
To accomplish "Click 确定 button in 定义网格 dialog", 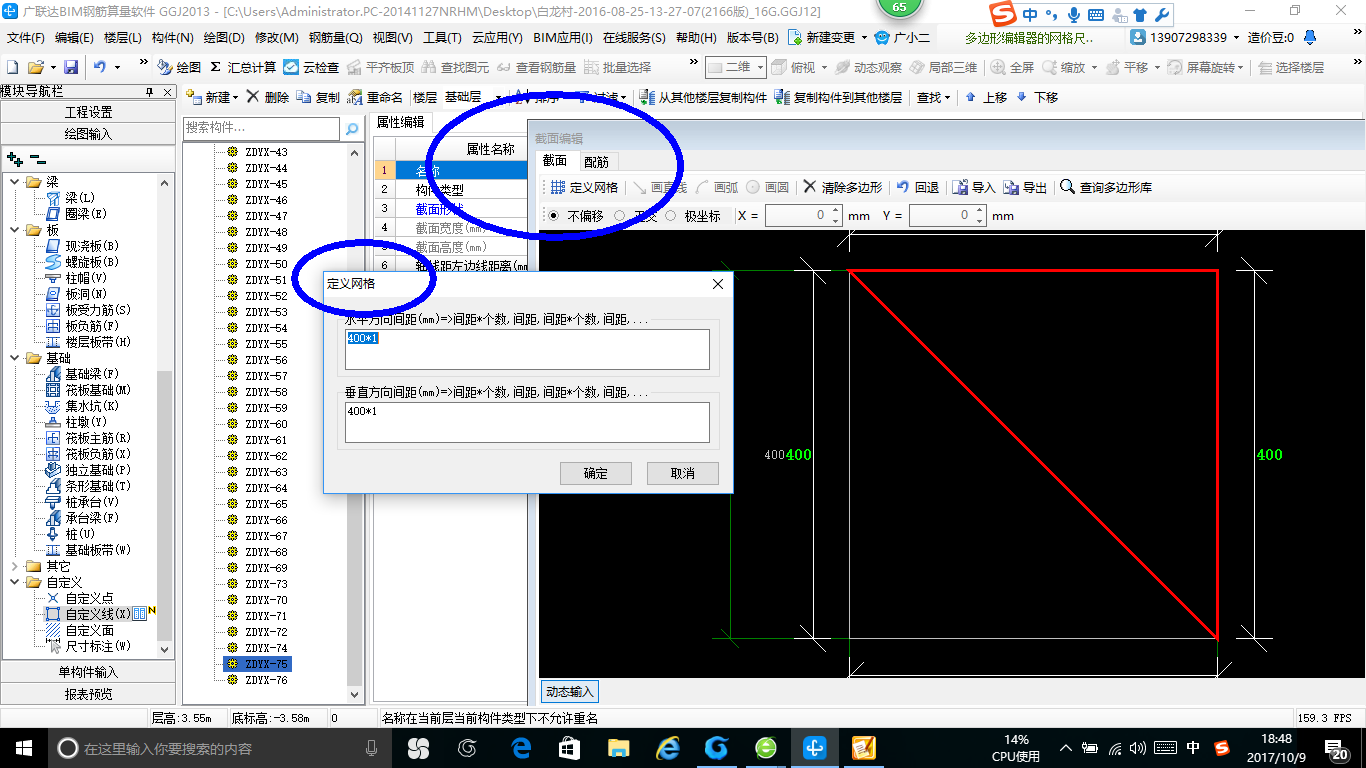I will click(x=595, y=473).
